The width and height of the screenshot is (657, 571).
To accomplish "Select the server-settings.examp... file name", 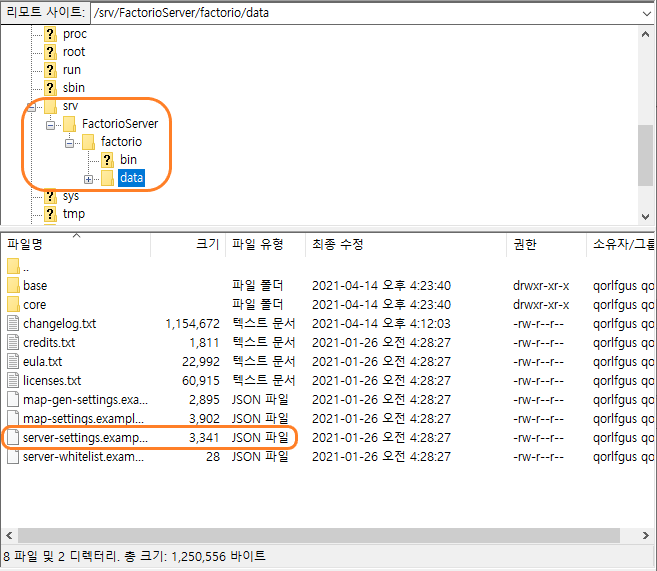I will tap(85, 437).
